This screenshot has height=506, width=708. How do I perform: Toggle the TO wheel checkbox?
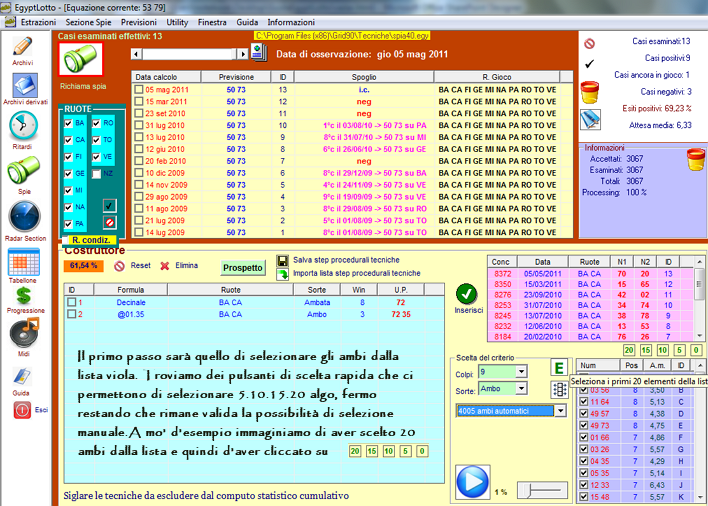(96, 140)
